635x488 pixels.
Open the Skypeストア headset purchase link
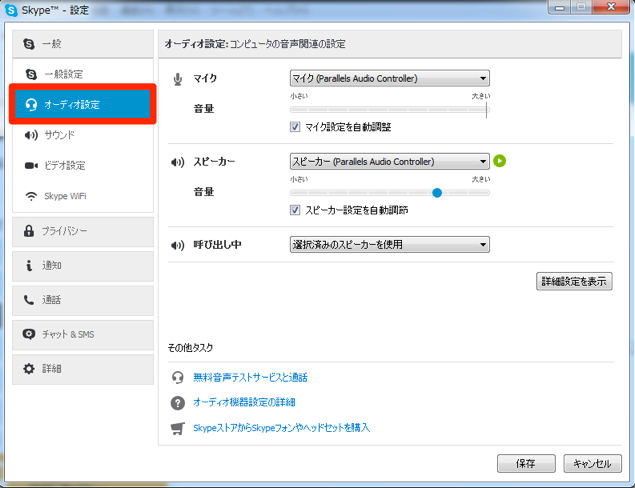click(281, 428)
